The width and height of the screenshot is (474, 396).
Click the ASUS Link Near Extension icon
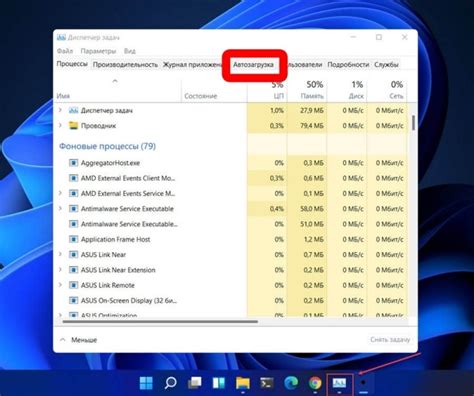(x=73, y=270)
